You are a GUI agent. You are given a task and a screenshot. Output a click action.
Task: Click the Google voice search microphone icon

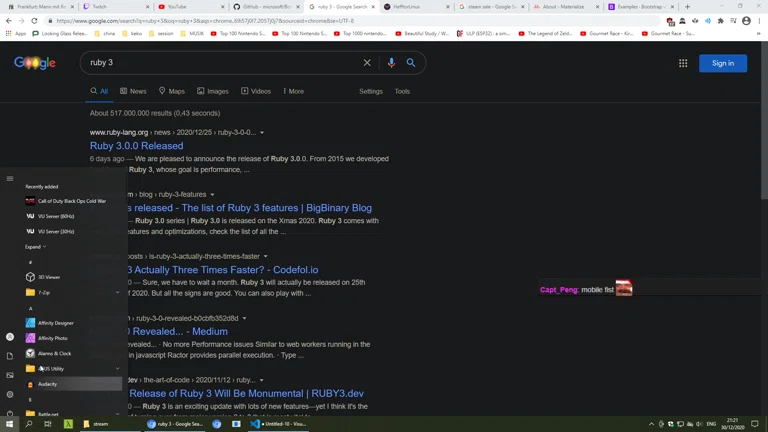[391, 63]
